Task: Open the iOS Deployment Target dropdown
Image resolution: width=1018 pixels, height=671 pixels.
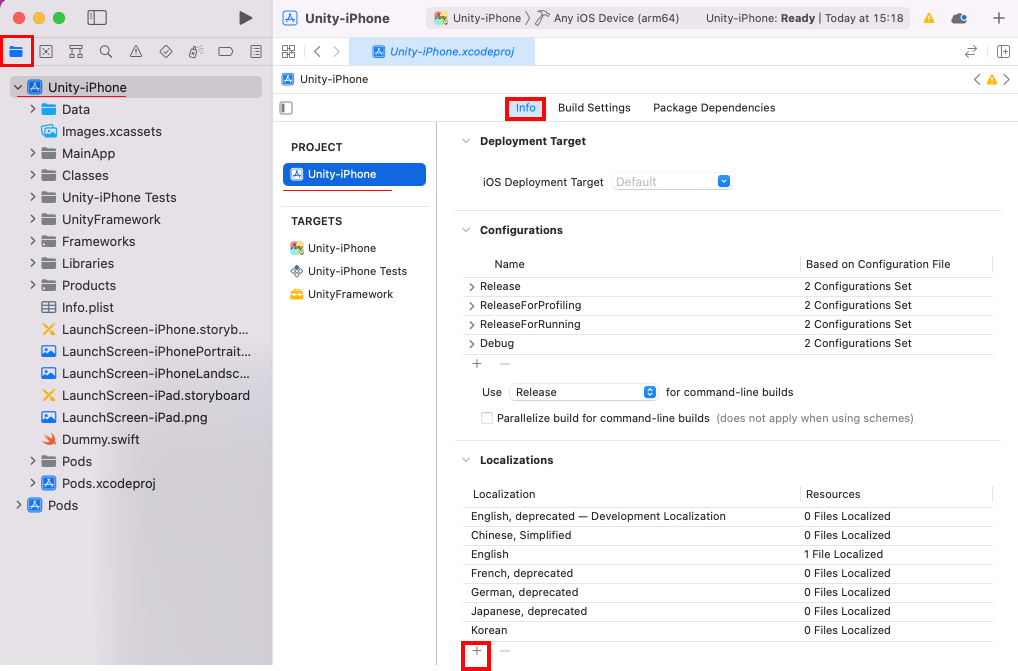Action: (x=672, y=182)
